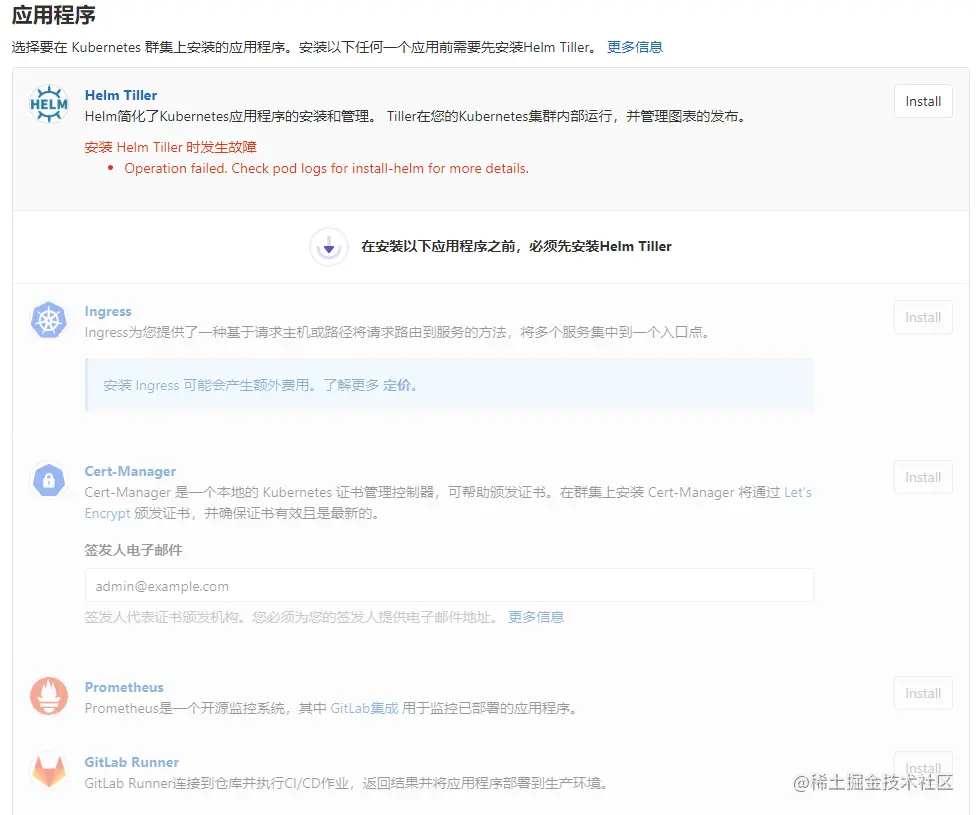Click Install button for Cert-Manager
976x815 pixels.
(923, 477)
